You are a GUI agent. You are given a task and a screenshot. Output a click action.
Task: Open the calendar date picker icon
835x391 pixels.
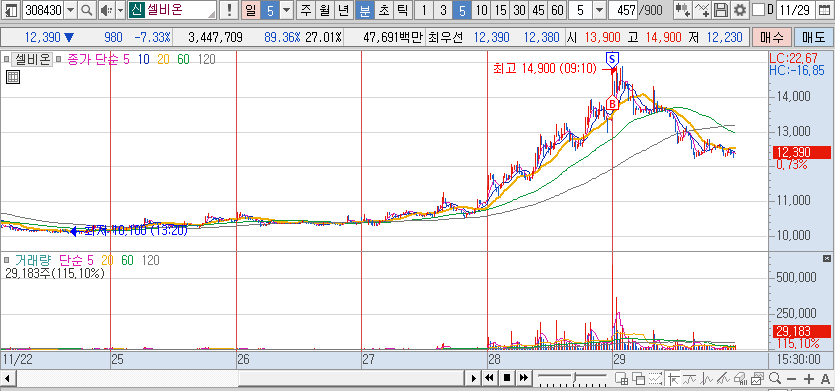(825, 10)
